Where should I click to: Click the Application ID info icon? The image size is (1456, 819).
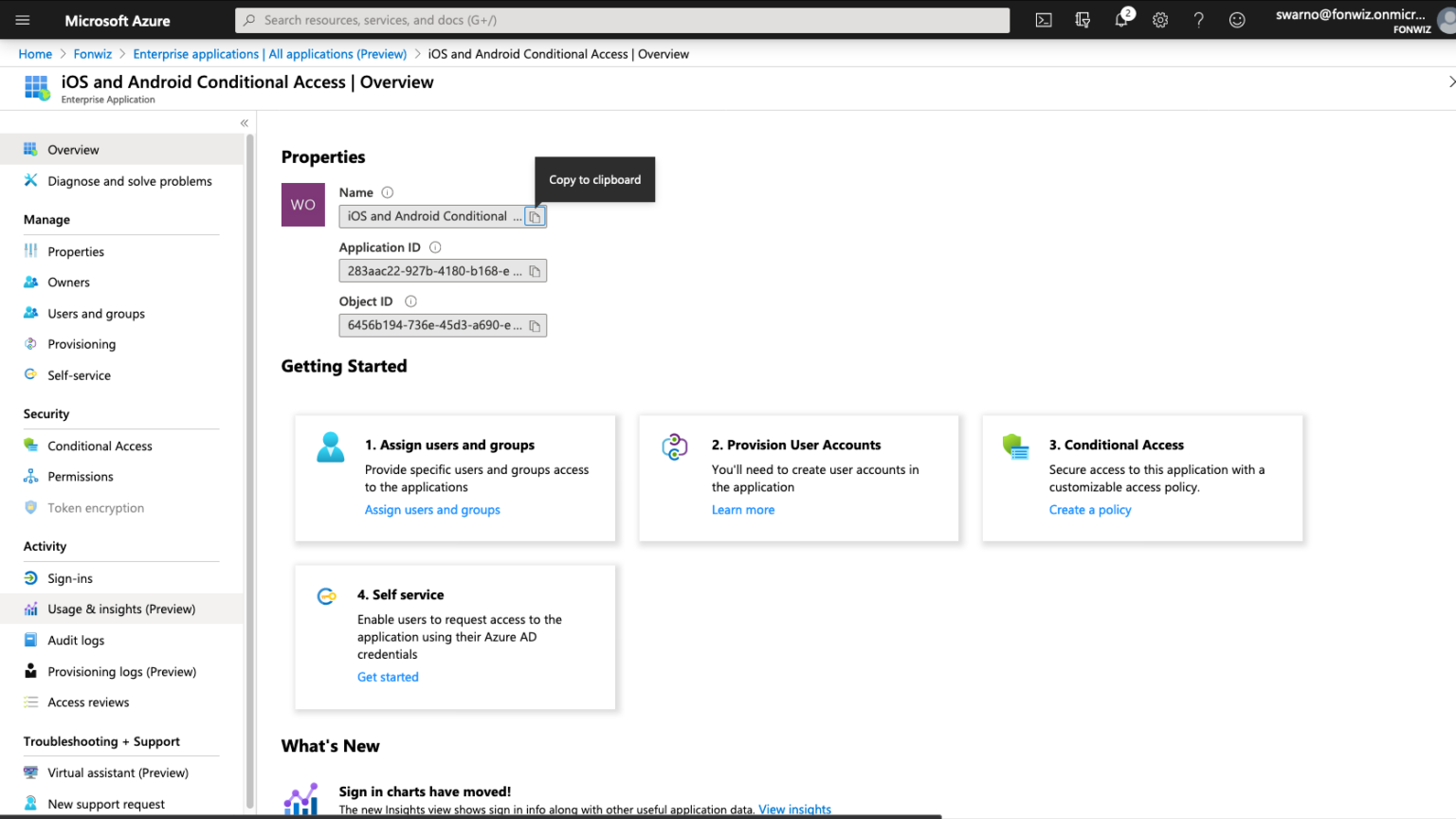click(x=434, y=246)
